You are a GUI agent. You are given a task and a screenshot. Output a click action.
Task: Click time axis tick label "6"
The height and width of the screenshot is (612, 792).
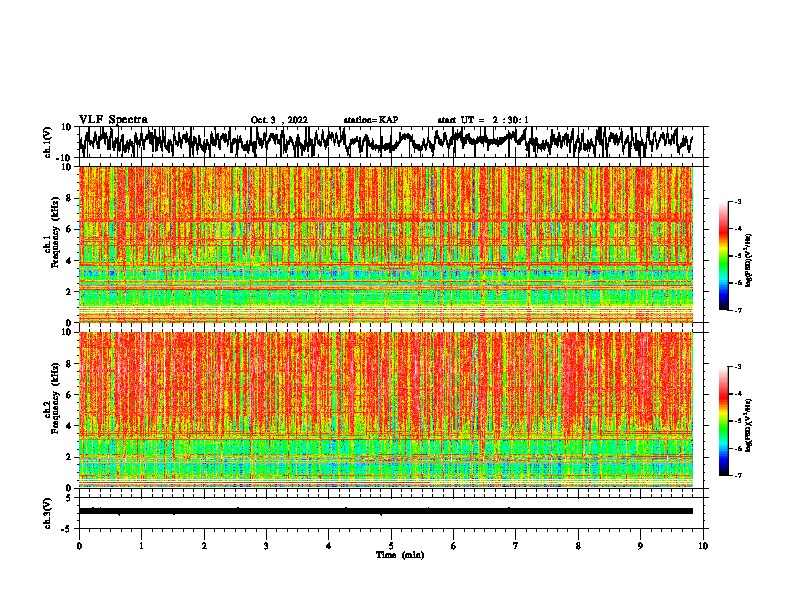(x=454, y=546)
